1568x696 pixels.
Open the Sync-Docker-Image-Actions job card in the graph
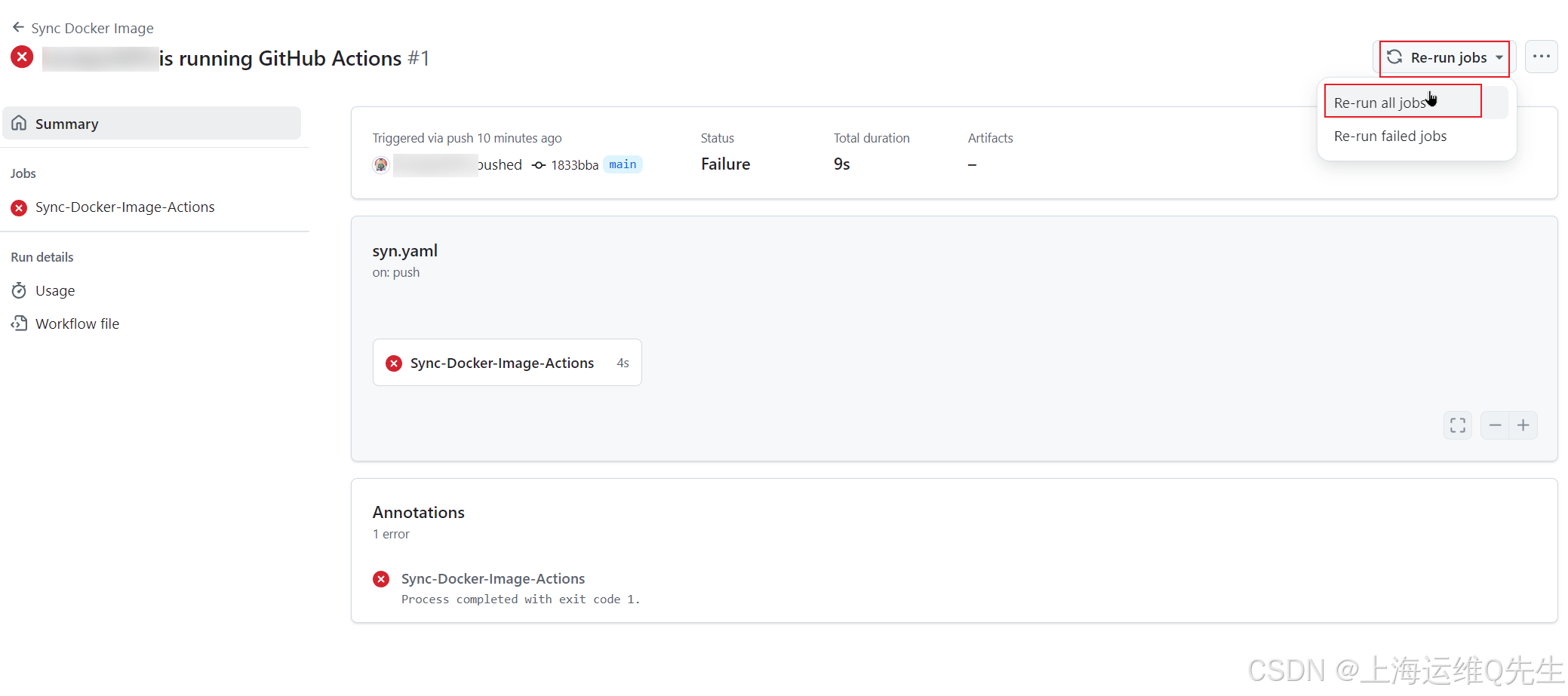tap(507, 363)
